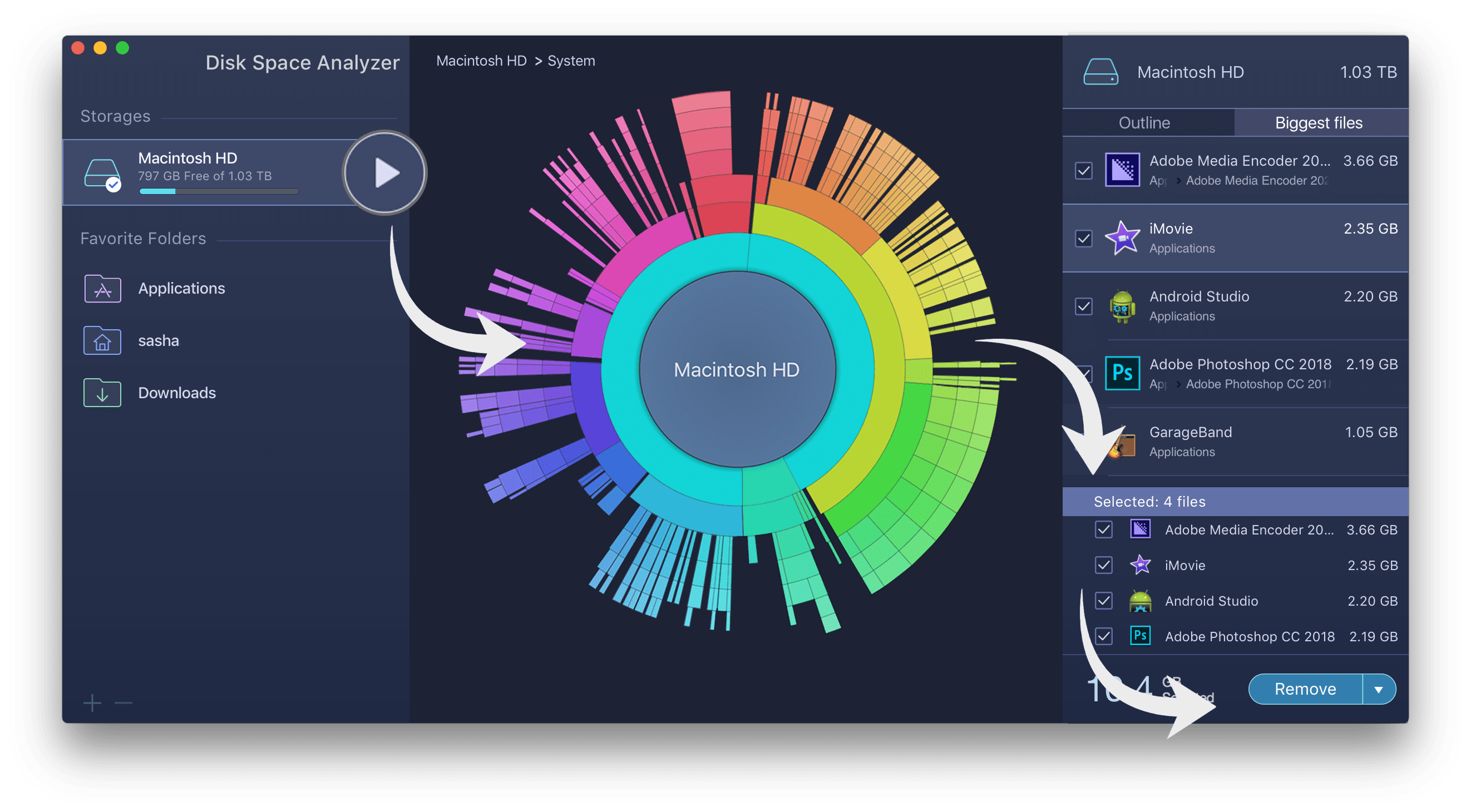Select the Android Studio app icon

[x=1121, y=307]
